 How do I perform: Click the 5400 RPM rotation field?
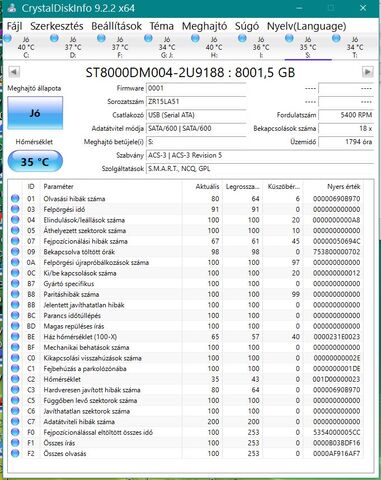click(x=346, y=115)
